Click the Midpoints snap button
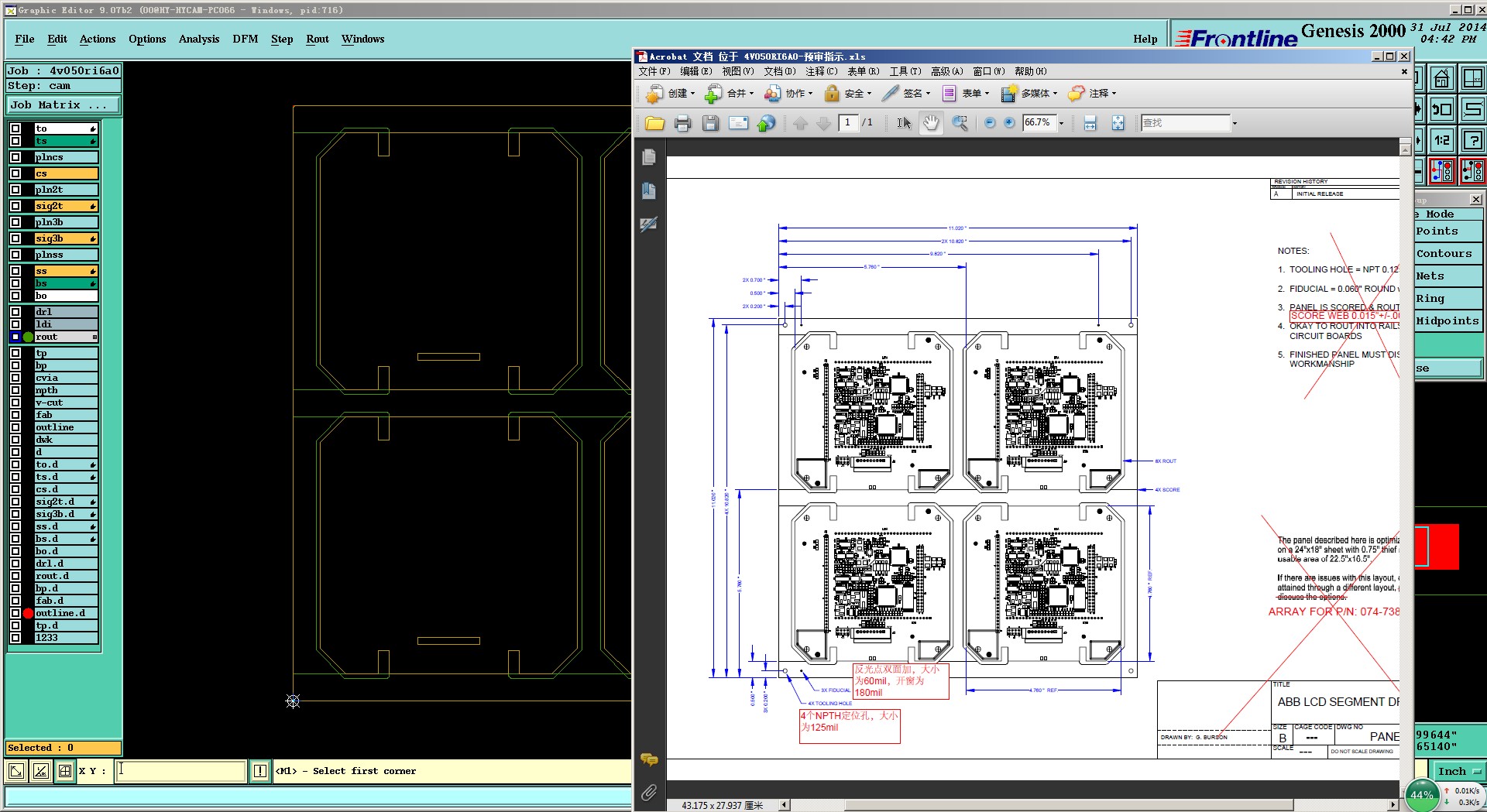1487x812 pixels. (1447, 320)
